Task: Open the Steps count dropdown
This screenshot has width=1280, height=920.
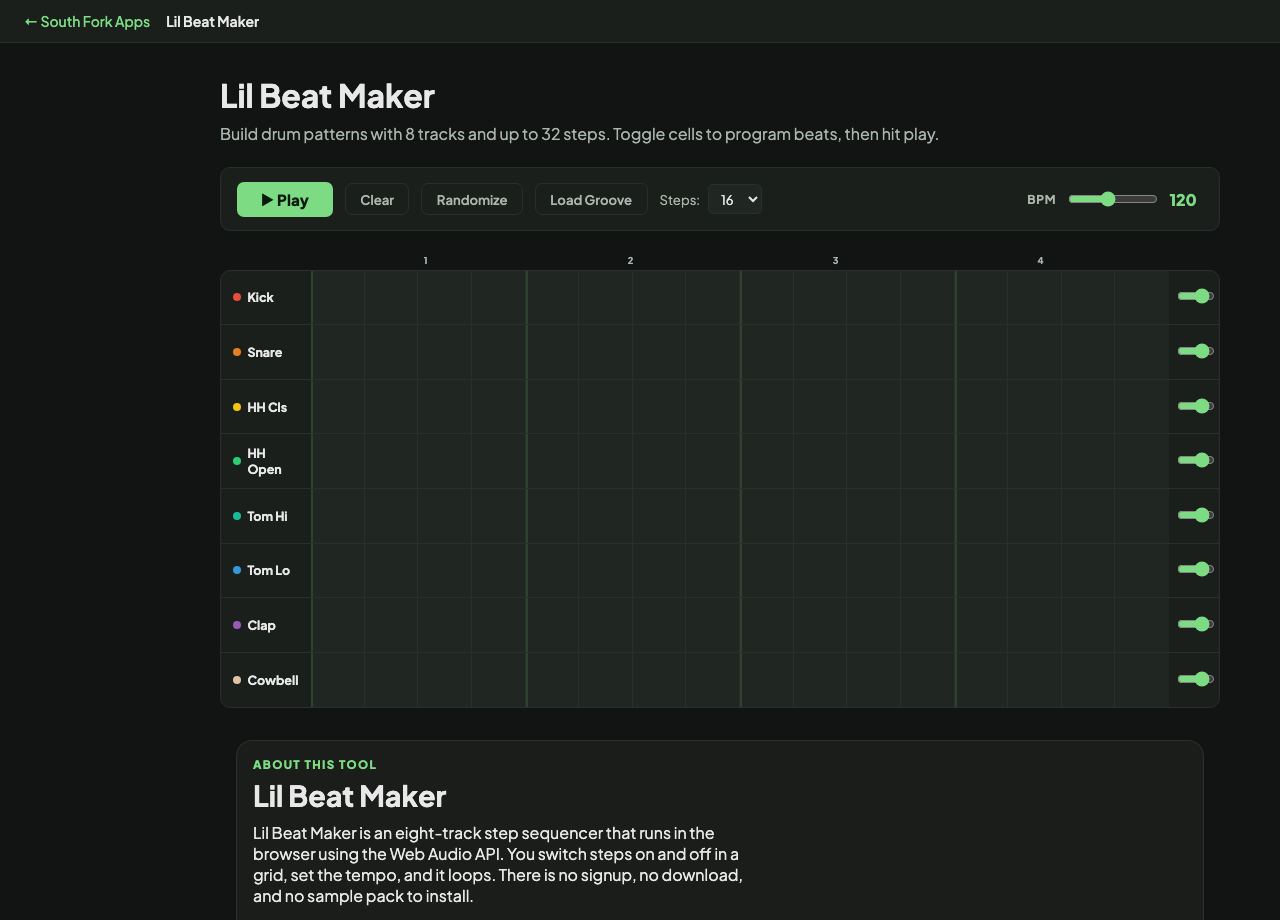Action: [x=735, y=200]
